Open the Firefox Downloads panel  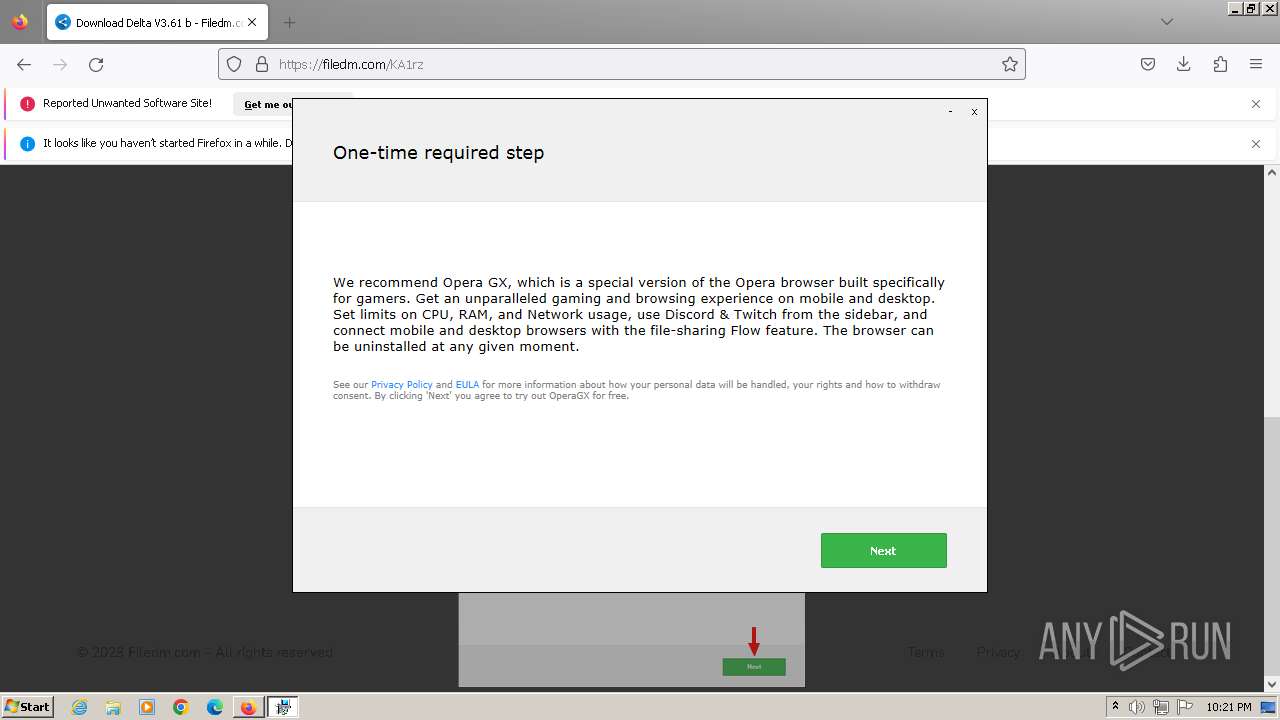point(1184,64)
